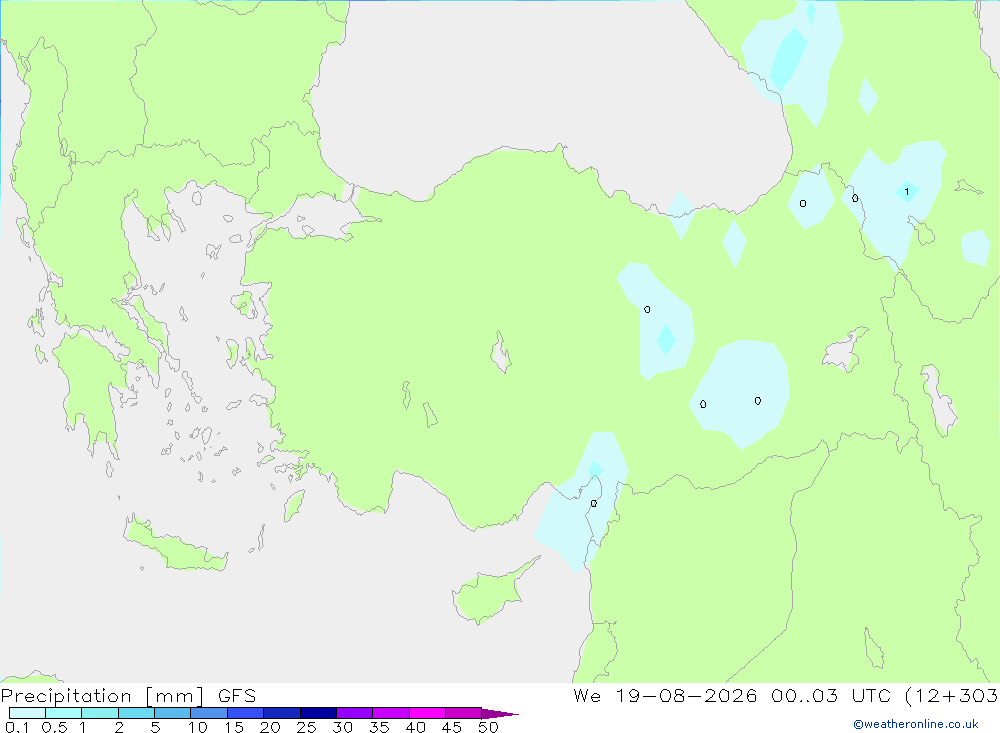Screen dimensions: 1000x733
Task: Click the "30" legend scale label
Action: (x=343, y=727)
